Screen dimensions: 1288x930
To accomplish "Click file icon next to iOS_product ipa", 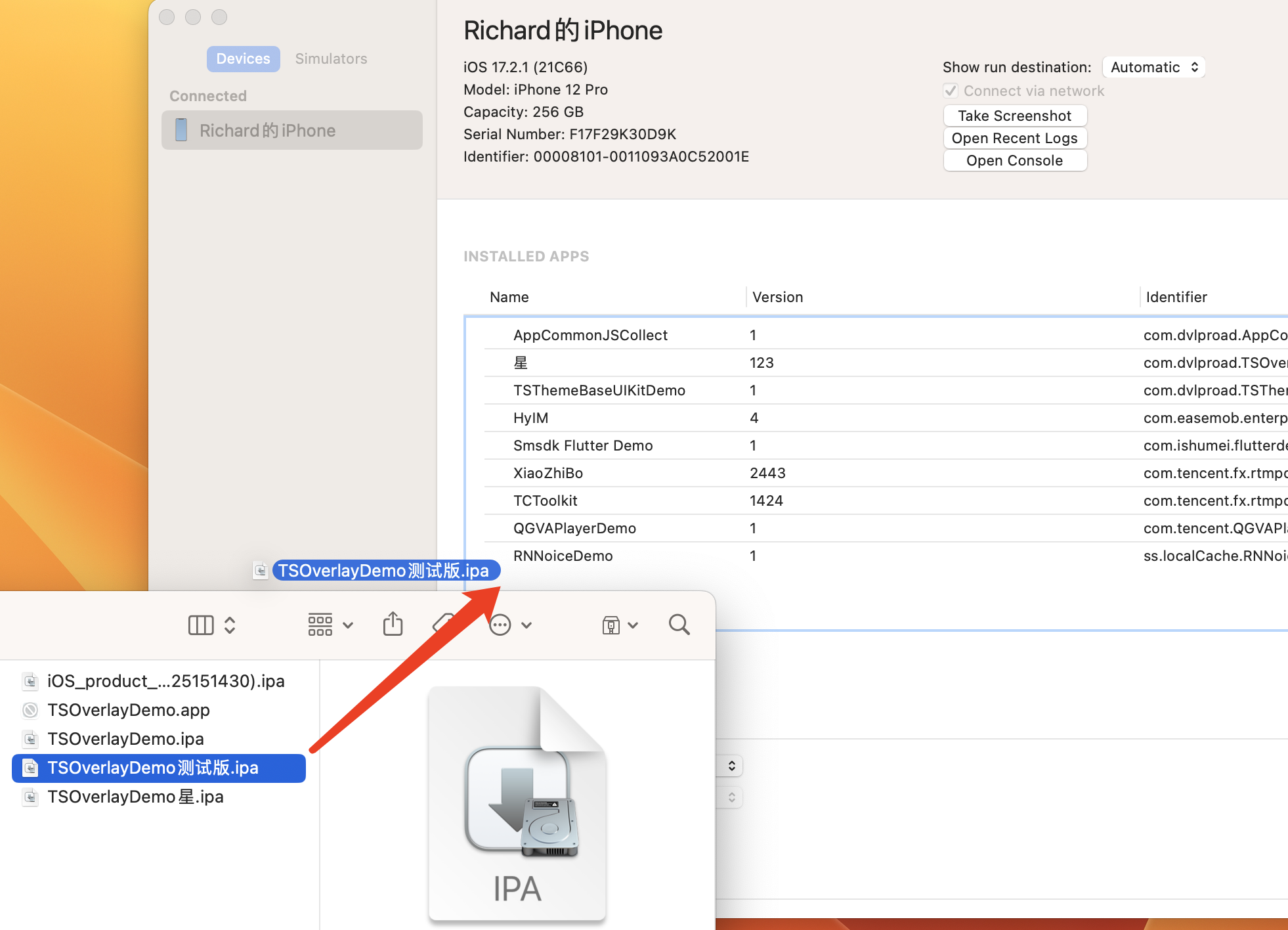I will coord(30,681).
